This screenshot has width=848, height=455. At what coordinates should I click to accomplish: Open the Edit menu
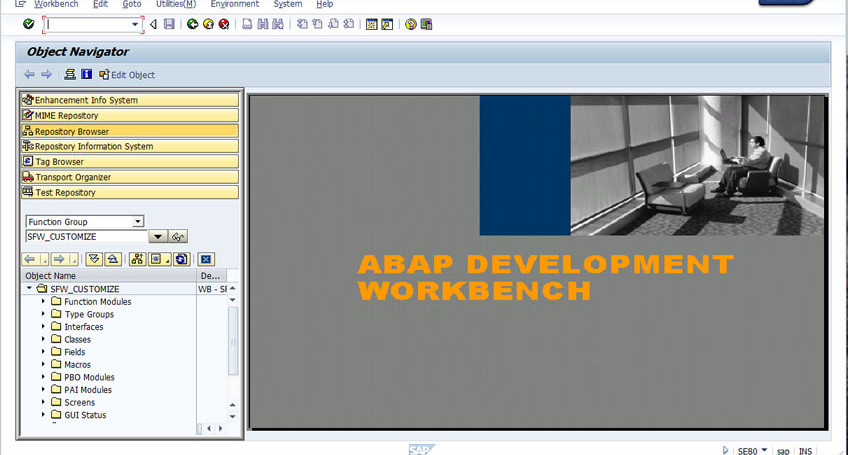[x=100, y=4]
